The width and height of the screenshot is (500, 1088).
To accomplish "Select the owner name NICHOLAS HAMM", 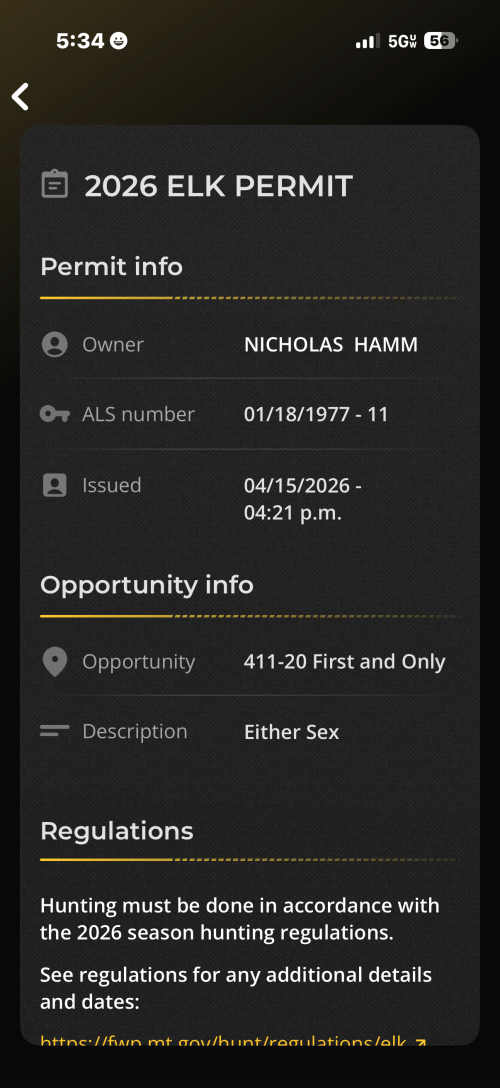I will [x=331, y=344].
